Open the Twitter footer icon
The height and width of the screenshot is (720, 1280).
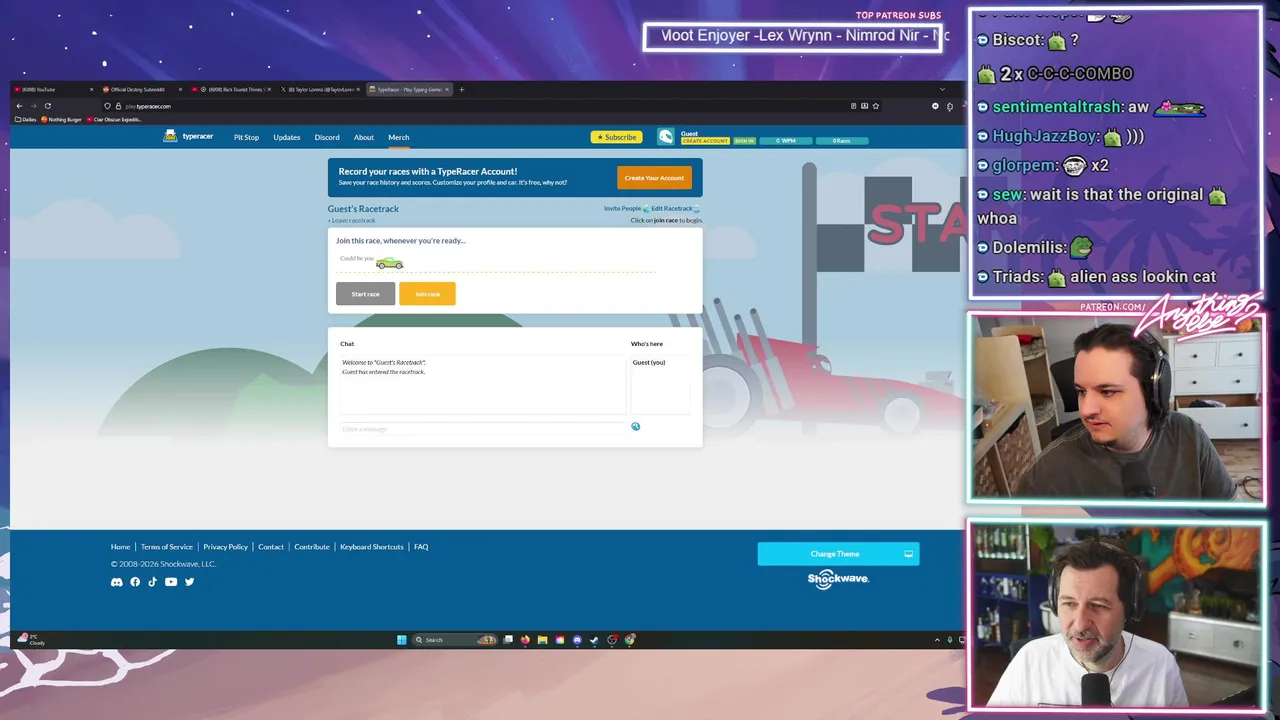[x=189, y=582]
